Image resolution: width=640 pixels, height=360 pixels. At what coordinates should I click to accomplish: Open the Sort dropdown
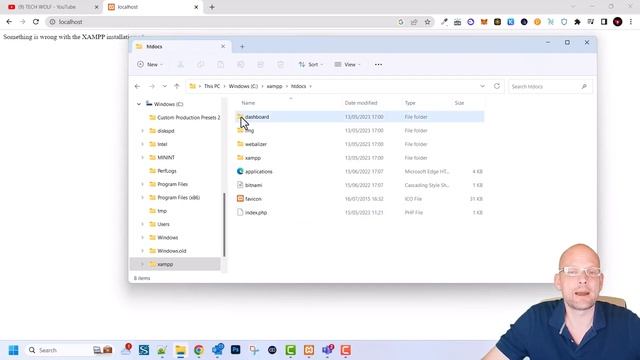[x=311, y=64]
